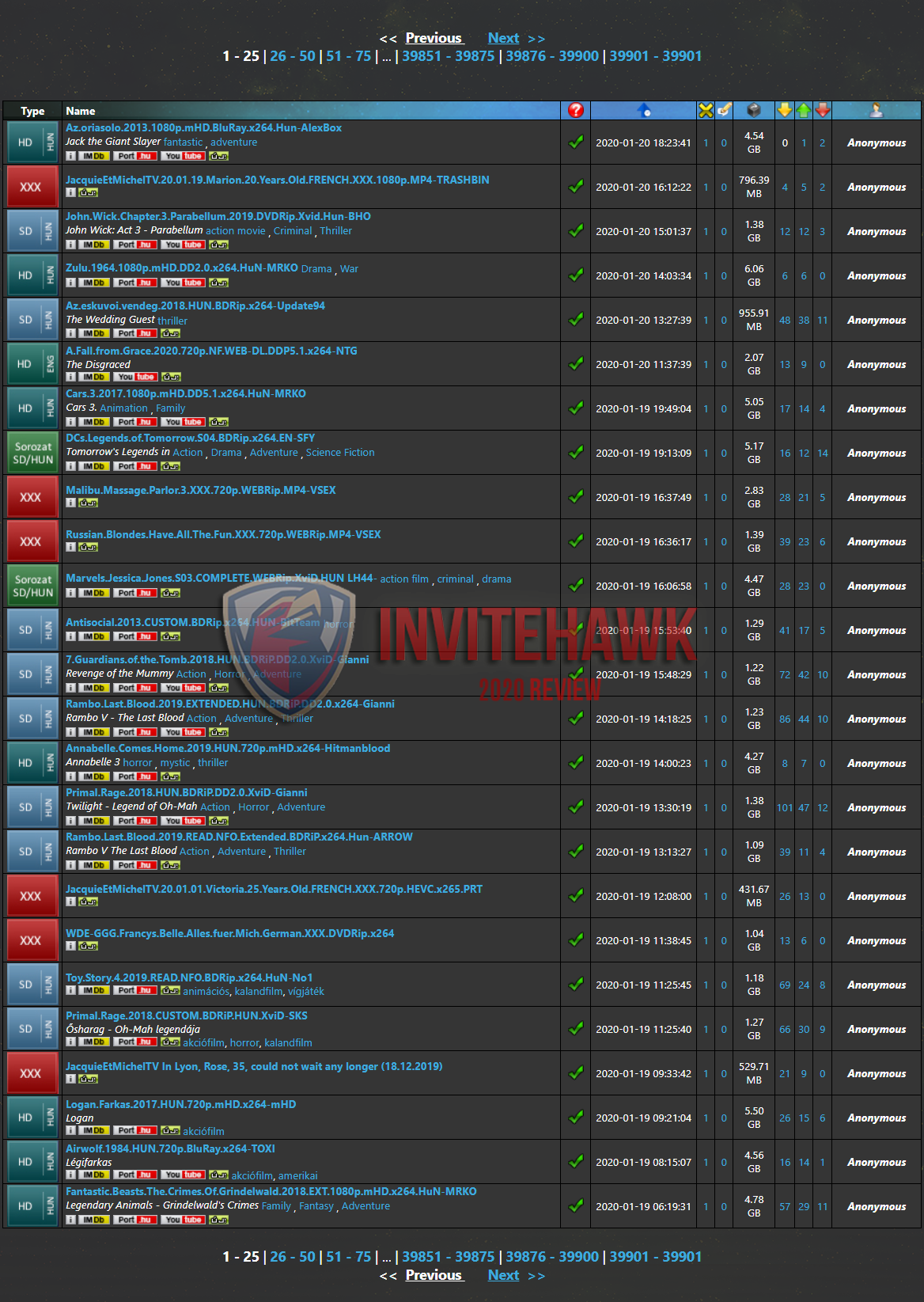Go to page 51 - 75 above the table
The image size is (924, 1302).
[349, 56]
